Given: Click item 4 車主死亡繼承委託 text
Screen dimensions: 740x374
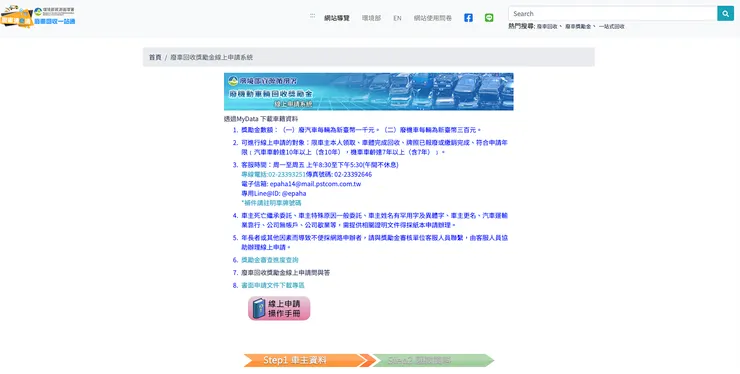Looking at the screenshot, I should 375,220.
